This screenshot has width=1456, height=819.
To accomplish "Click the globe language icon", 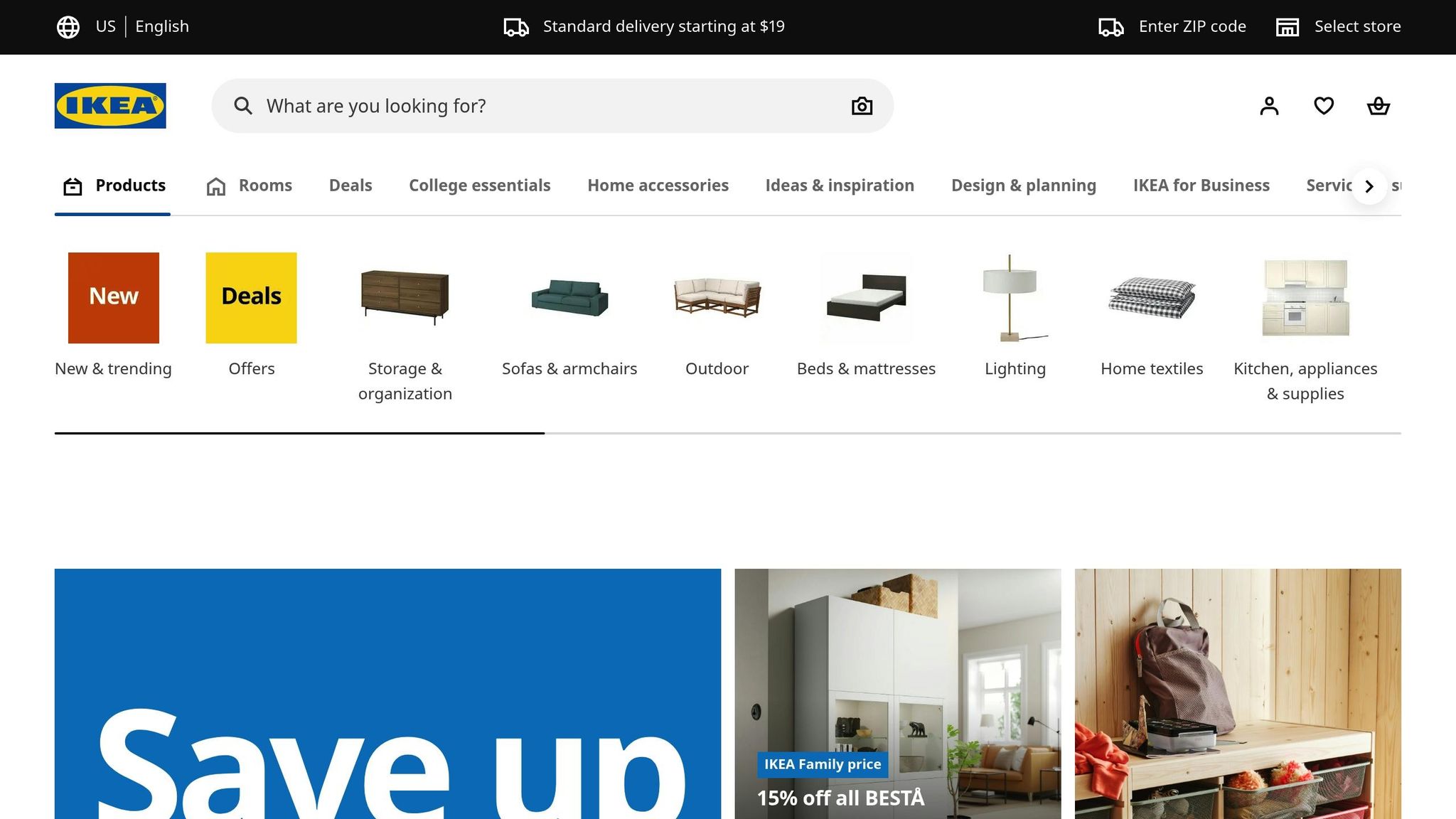I will point(68,27).
